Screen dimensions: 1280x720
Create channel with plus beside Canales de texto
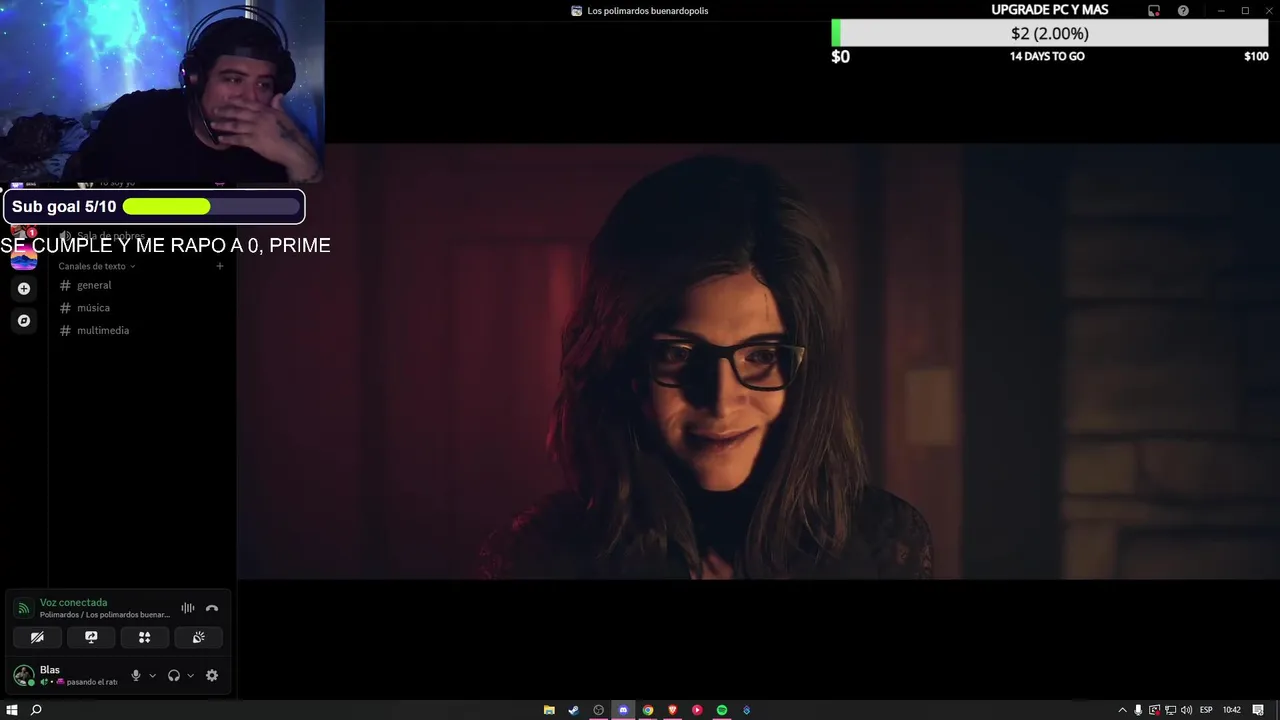(220, 266)
